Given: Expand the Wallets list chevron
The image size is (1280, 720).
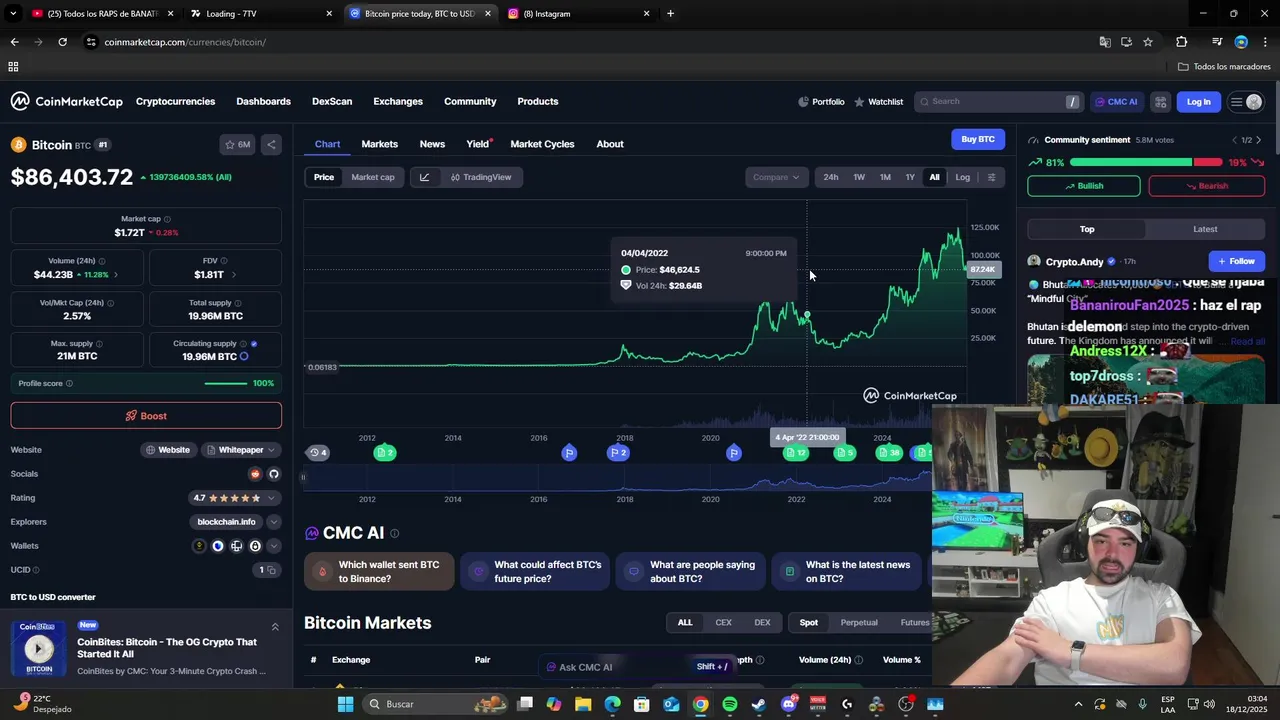Looking at the screenshot, I should (x=273, y=546).
